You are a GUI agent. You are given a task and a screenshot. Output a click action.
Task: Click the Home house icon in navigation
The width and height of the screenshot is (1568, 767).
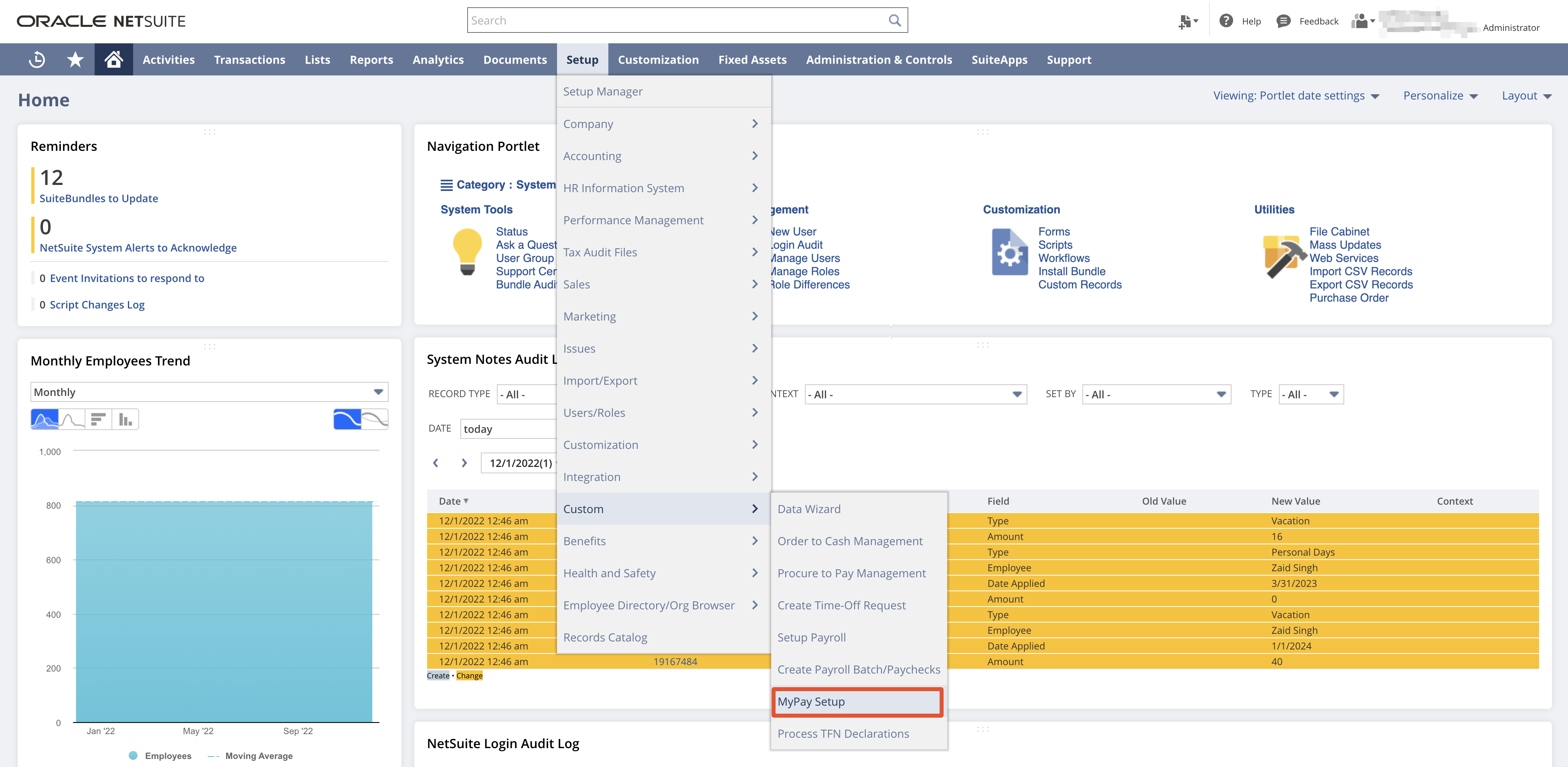pos(114,59)
